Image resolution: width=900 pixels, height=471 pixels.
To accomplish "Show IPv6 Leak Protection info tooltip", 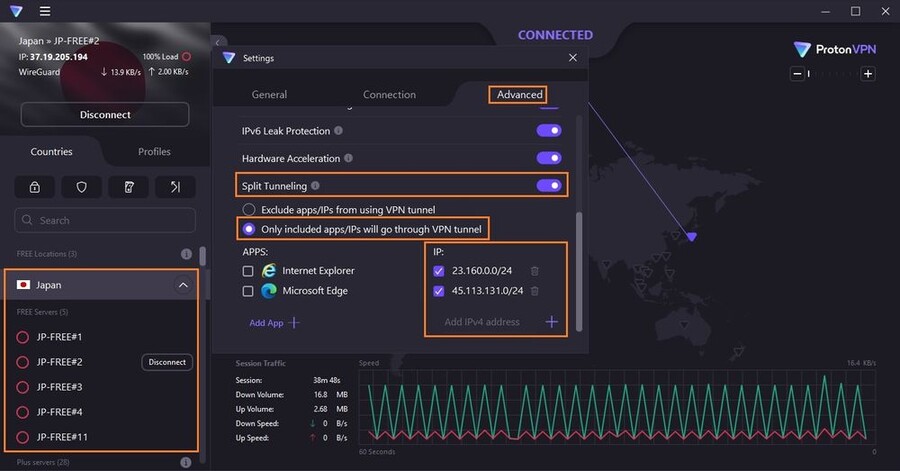I will coord(339,130).
